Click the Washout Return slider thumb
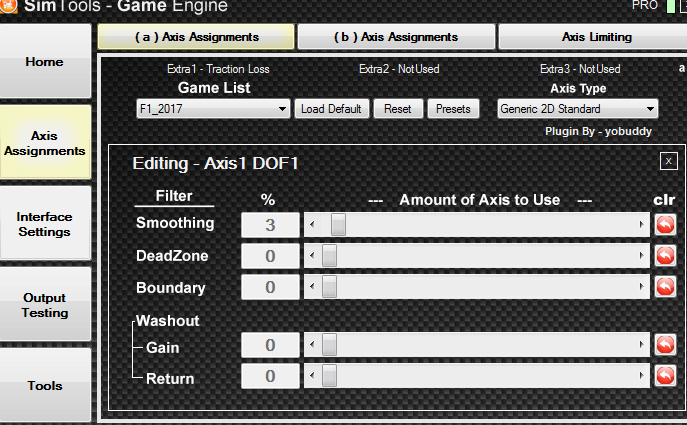This screenshot has width=687, height=425. (x=329, y=375)
